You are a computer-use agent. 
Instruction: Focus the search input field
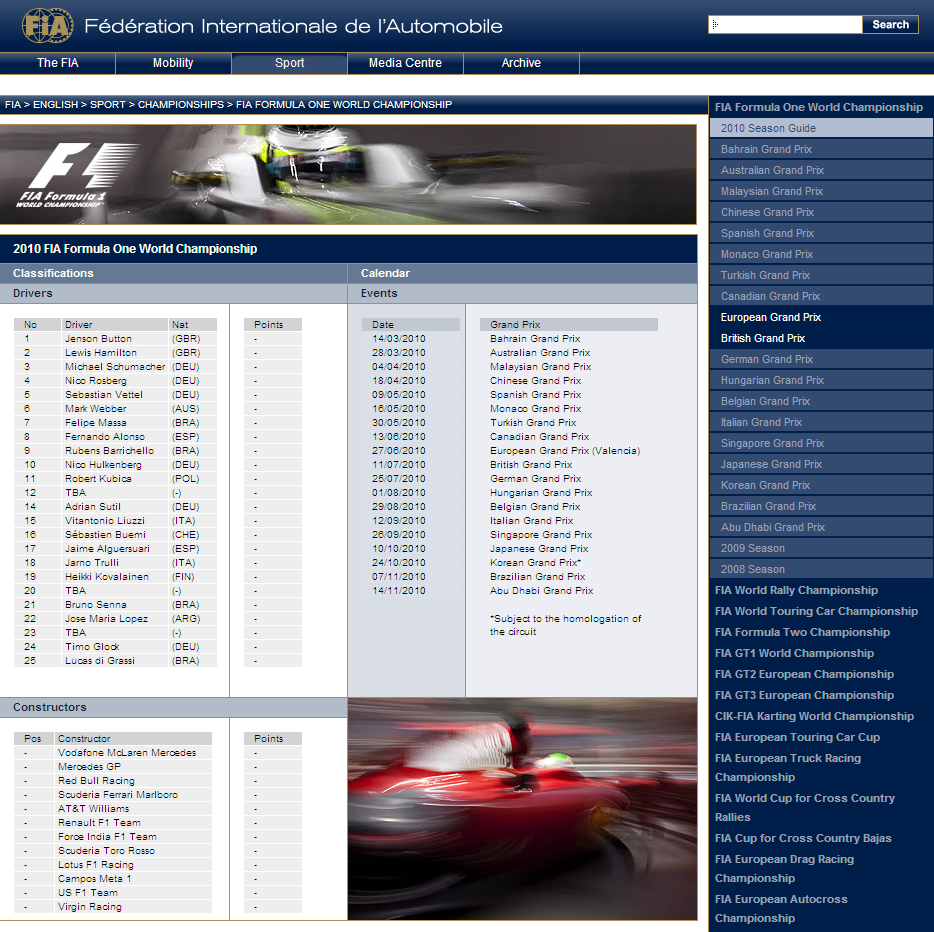point(785,24)
